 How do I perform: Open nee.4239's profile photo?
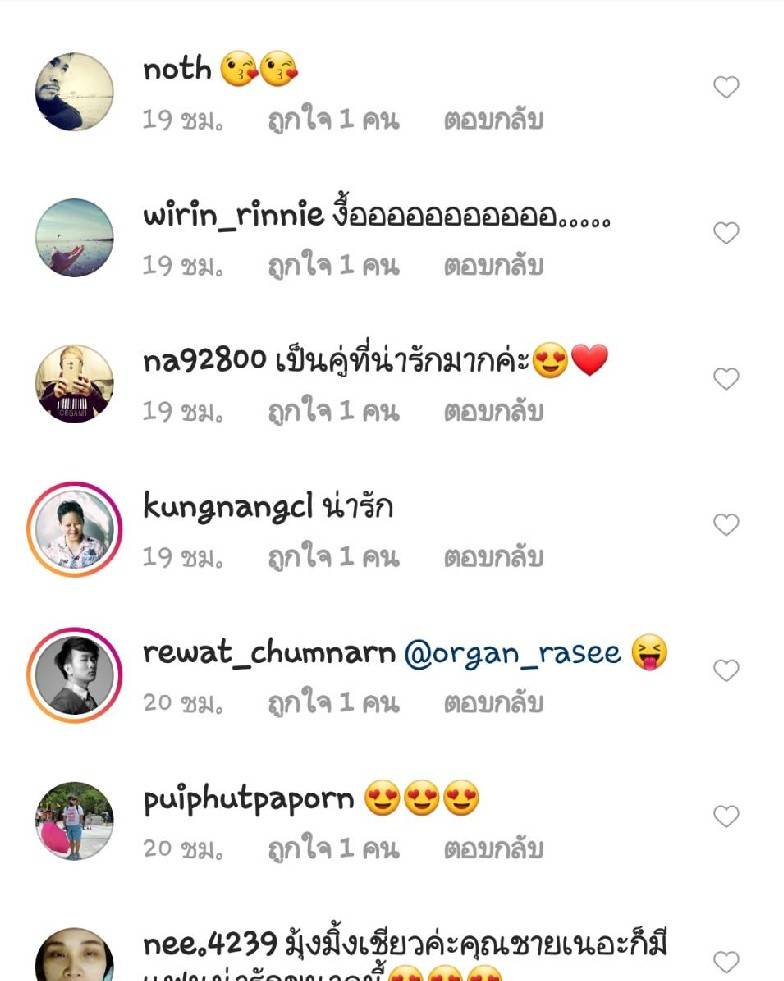[74, 955]
